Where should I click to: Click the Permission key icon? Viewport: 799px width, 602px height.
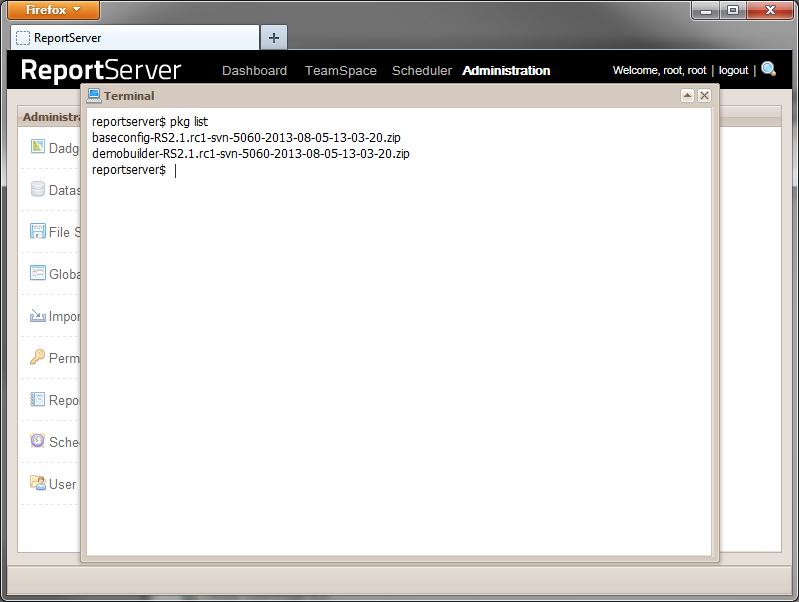38,357
